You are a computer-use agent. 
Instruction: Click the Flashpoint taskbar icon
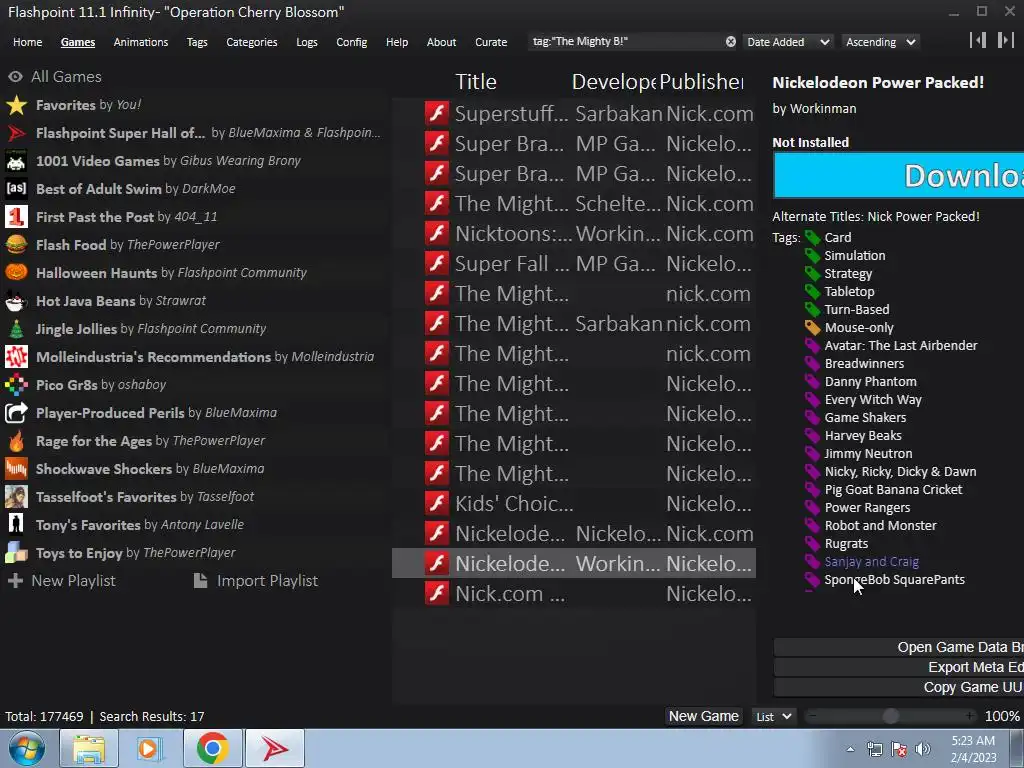pyautogui.click(x=275, y=748)
